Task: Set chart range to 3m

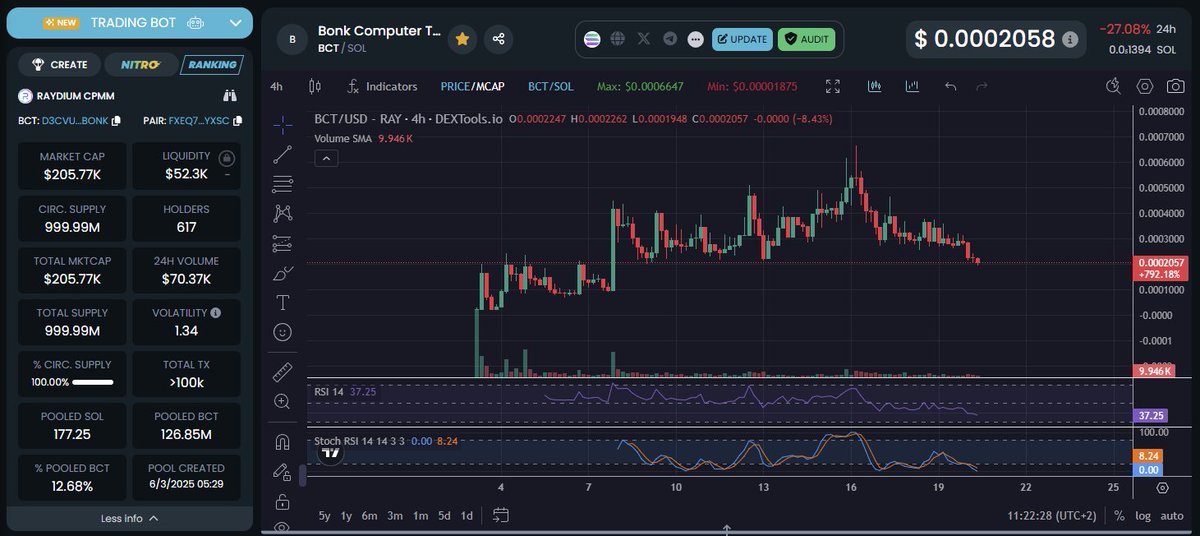Action: 395,515
